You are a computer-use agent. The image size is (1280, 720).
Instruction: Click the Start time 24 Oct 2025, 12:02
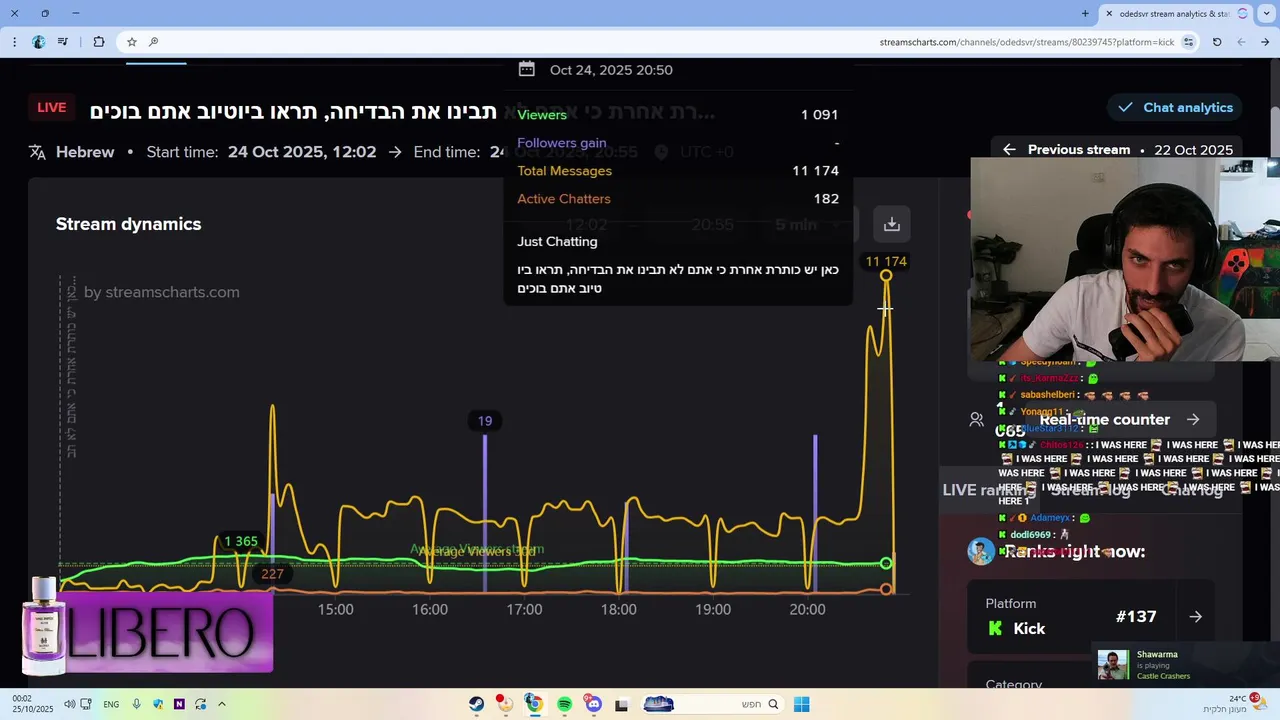point(261,152)
